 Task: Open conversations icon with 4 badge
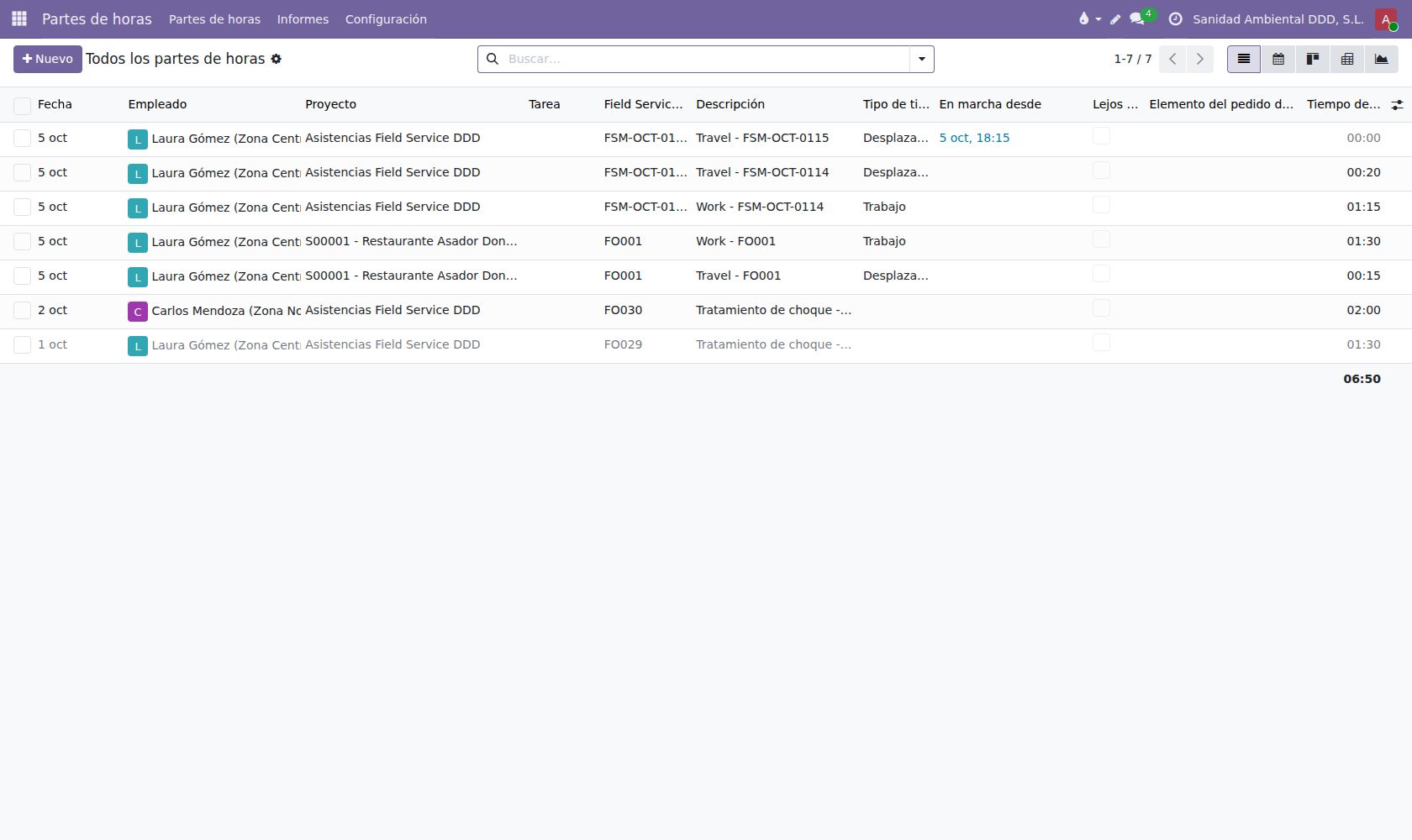click(x=1141, y=18)
